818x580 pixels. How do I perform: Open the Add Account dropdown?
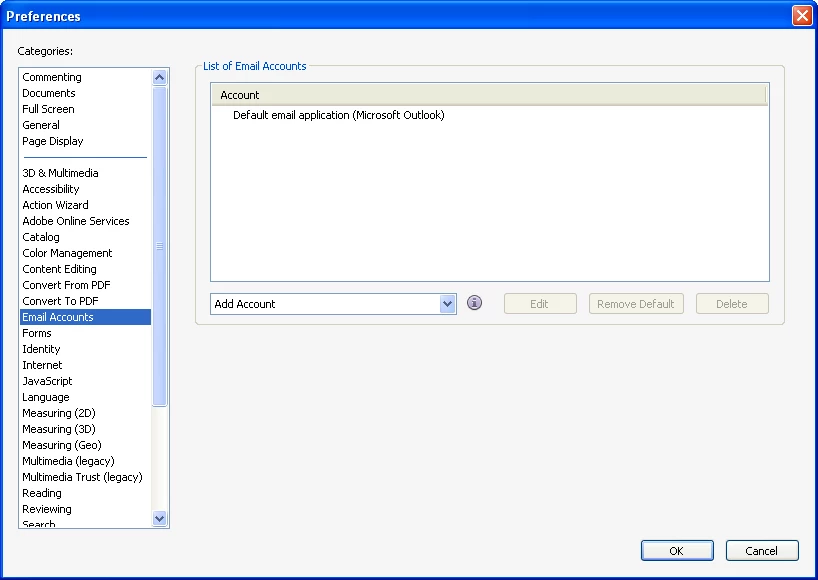pos(333,304)
